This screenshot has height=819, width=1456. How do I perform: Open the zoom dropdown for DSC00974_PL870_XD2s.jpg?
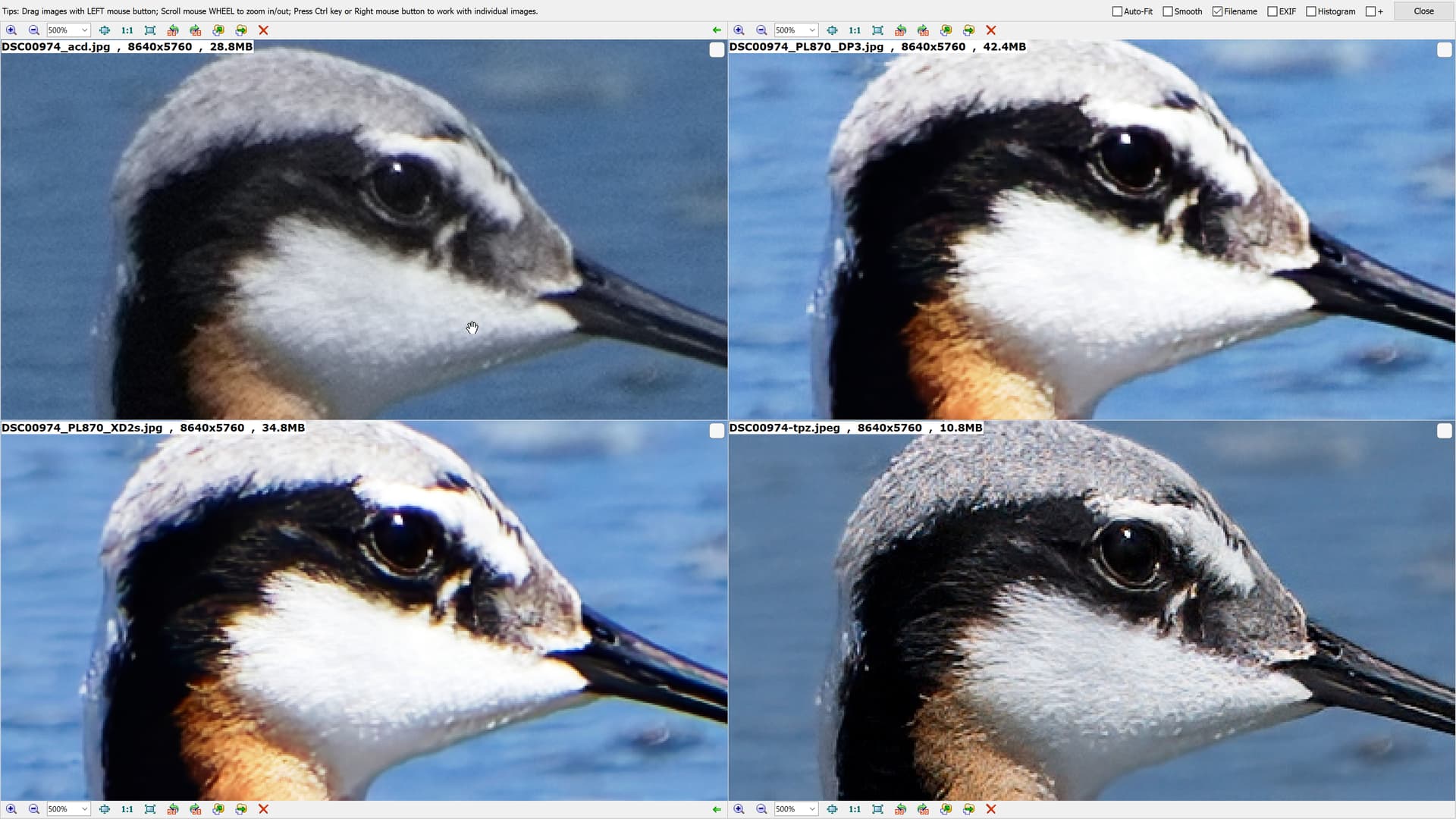pyautogui.click(x=84, y=809)
